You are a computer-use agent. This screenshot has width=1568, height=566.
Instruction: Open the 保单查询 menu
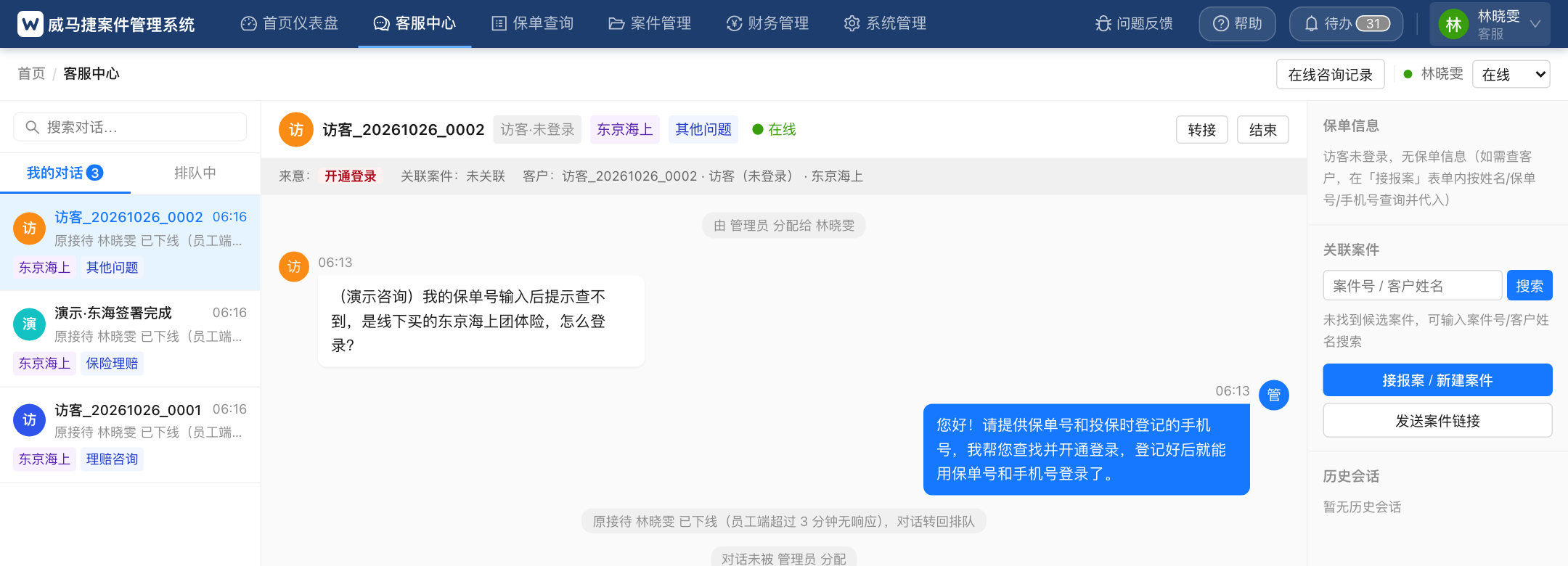click(x=532, y=24)
